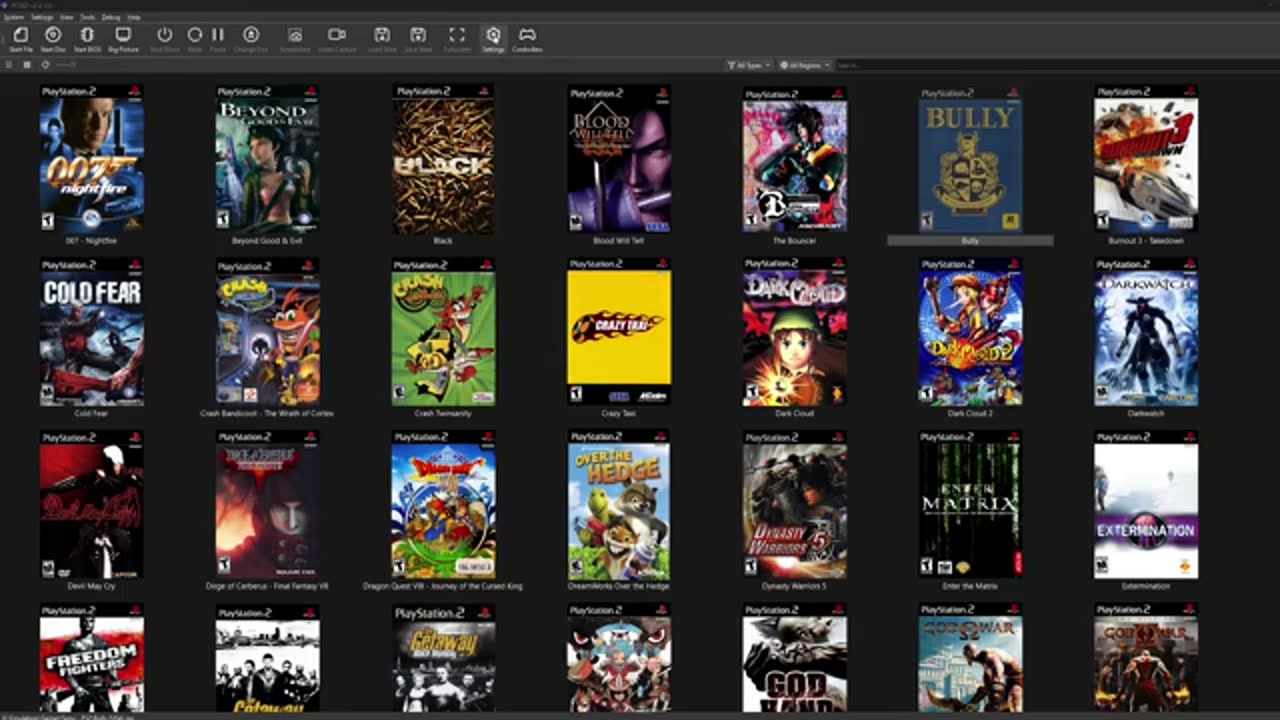Open the Debug menu

pos(111,17)
